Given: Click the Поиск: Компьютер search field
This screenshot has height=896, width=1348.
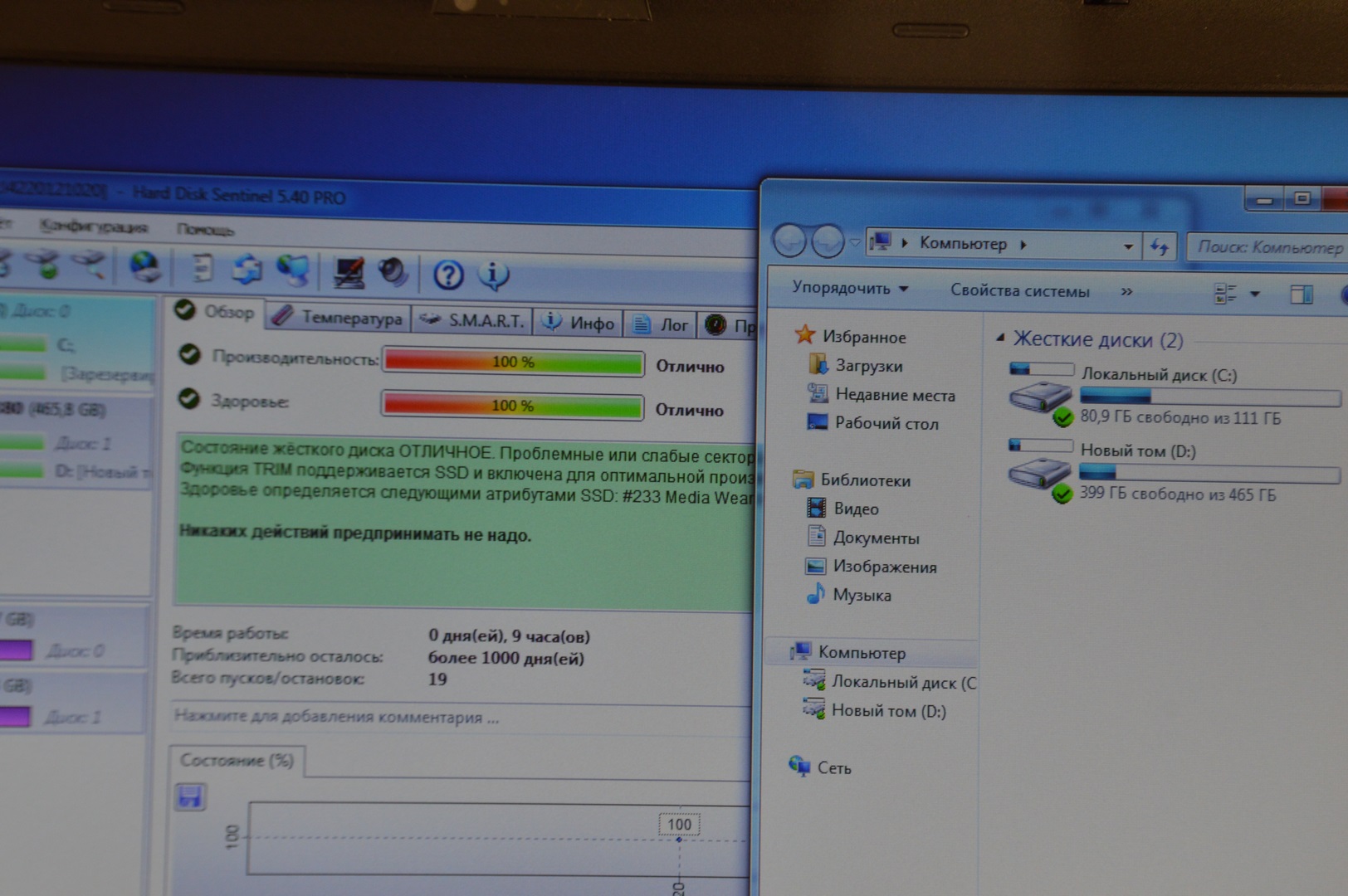Looking at the screenshot, I should click(x=1267, y=247).
